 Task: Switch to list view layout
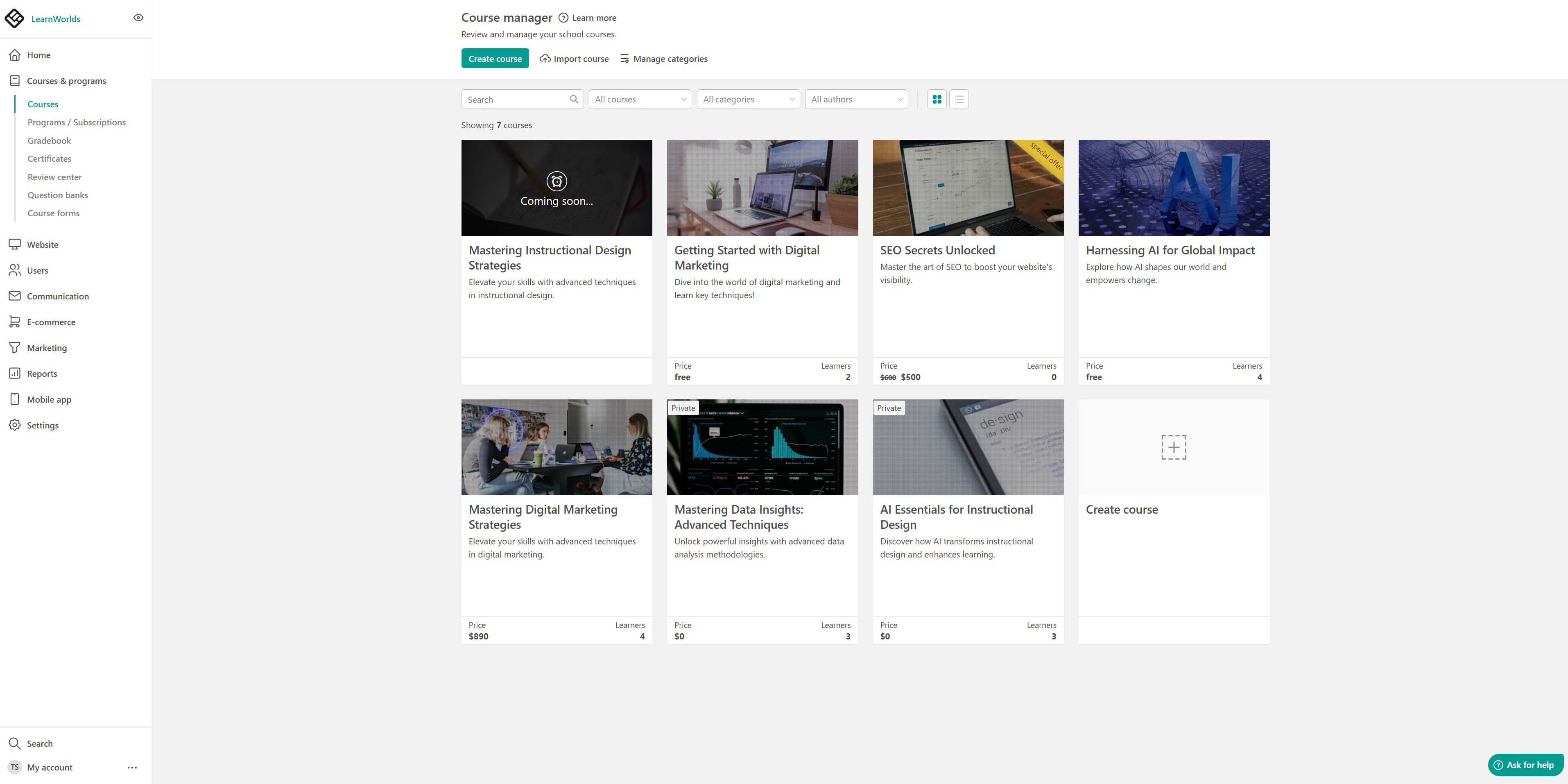pyautogui.click(x=959, y=99)
